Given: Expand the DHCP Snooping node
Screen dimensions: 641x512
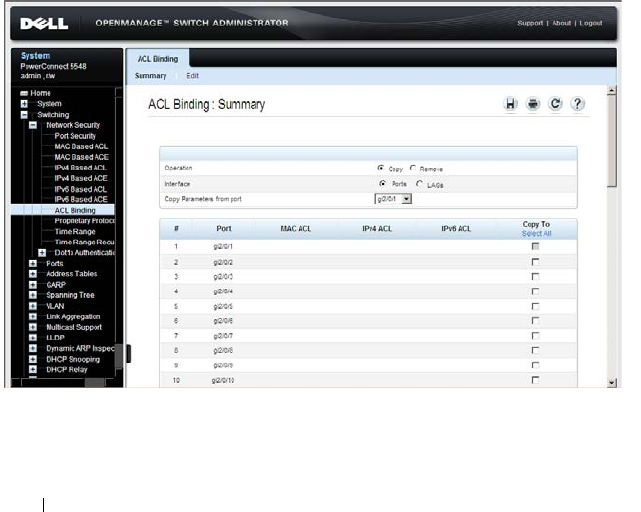Looking at the screenshot, I should tap(33, 359).
